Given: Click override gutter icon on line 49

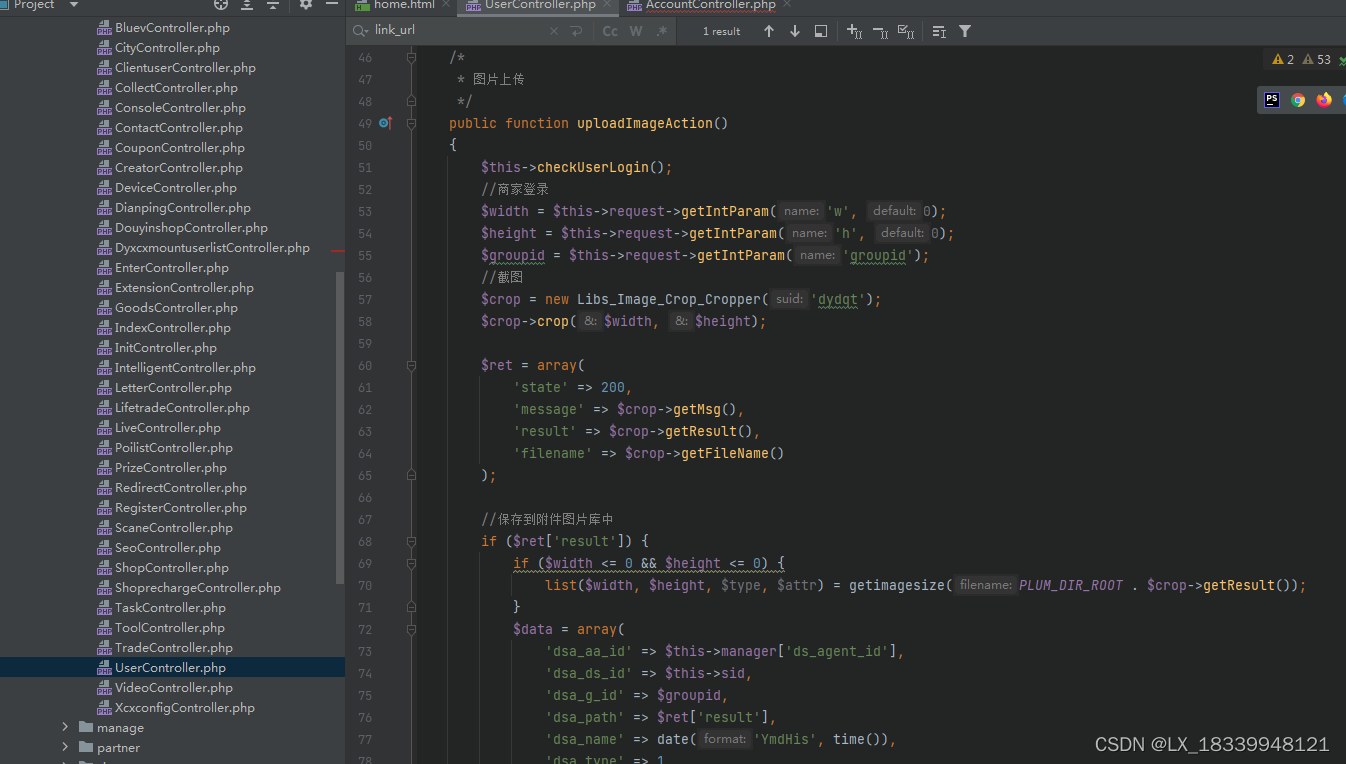Looking at the screenshot, I should (x=386, y=123).
